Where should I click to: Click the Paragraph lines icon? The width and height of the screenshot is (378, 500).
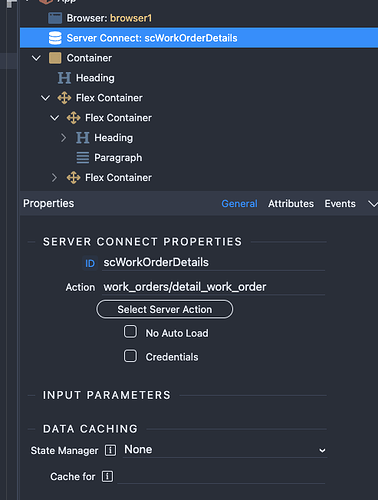point(83,158)
